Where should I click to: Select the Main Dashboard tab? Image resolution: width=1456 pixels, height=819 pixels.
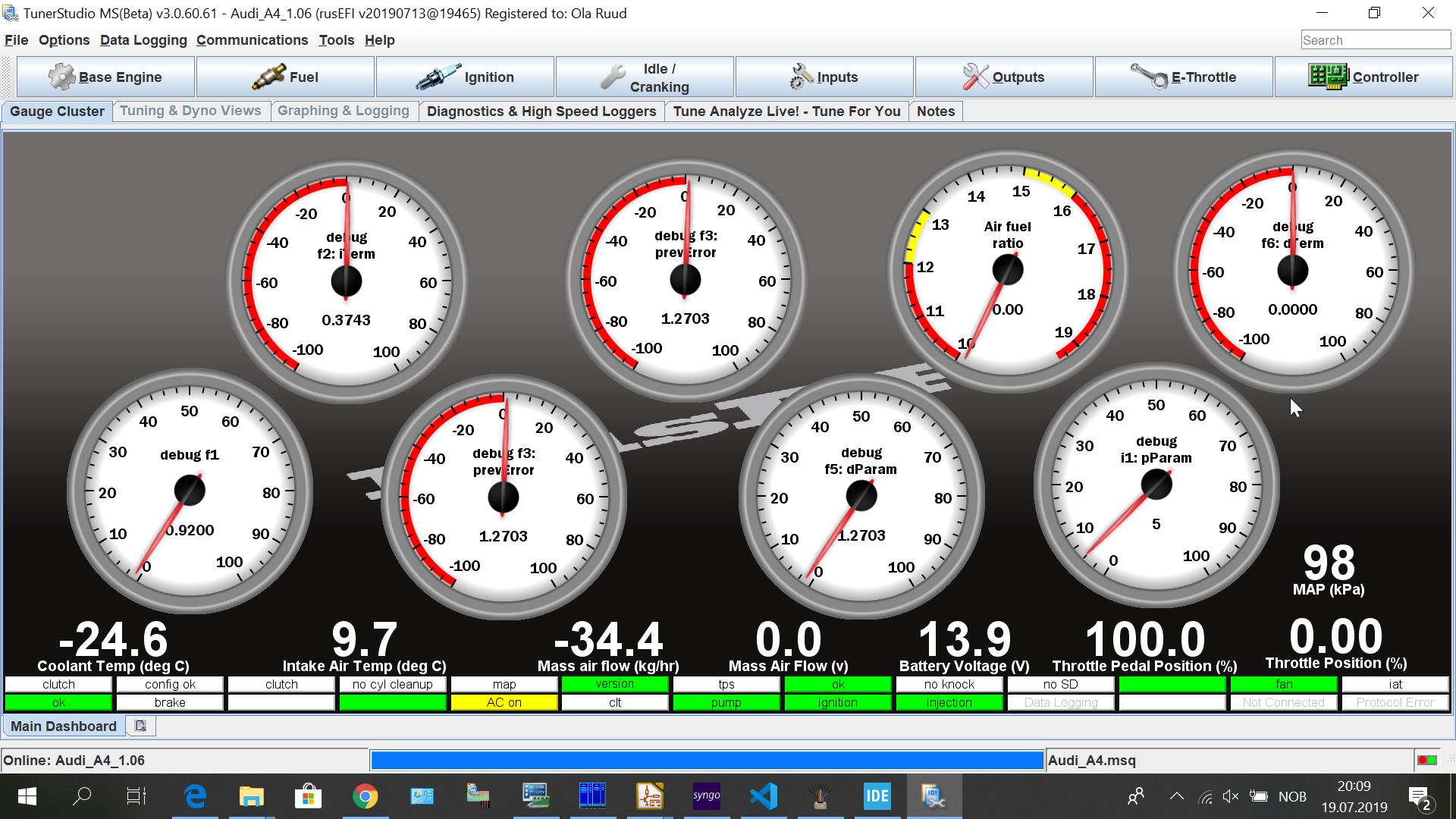(63, 726)
